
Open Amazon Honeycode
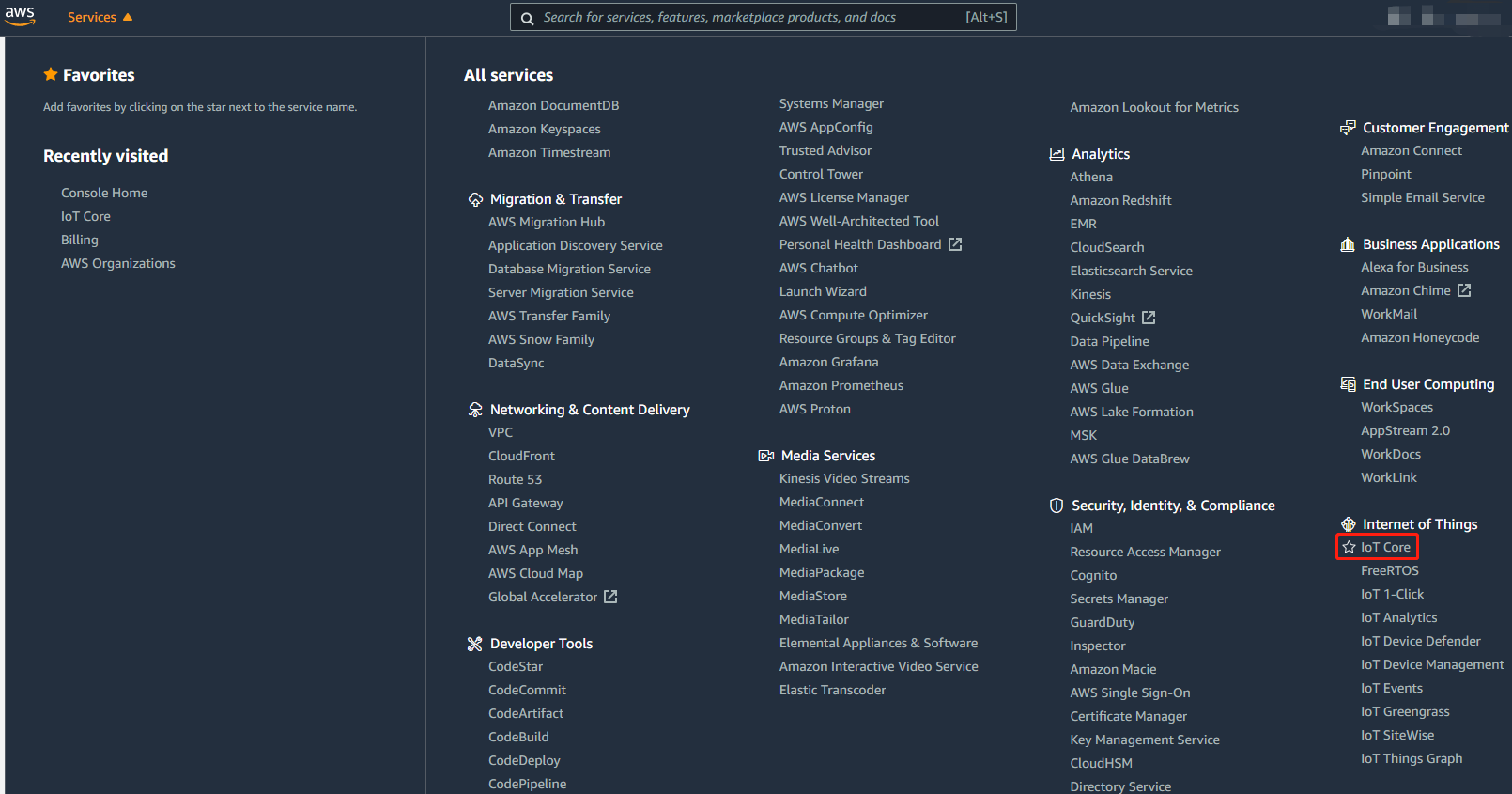[1420, 337]
